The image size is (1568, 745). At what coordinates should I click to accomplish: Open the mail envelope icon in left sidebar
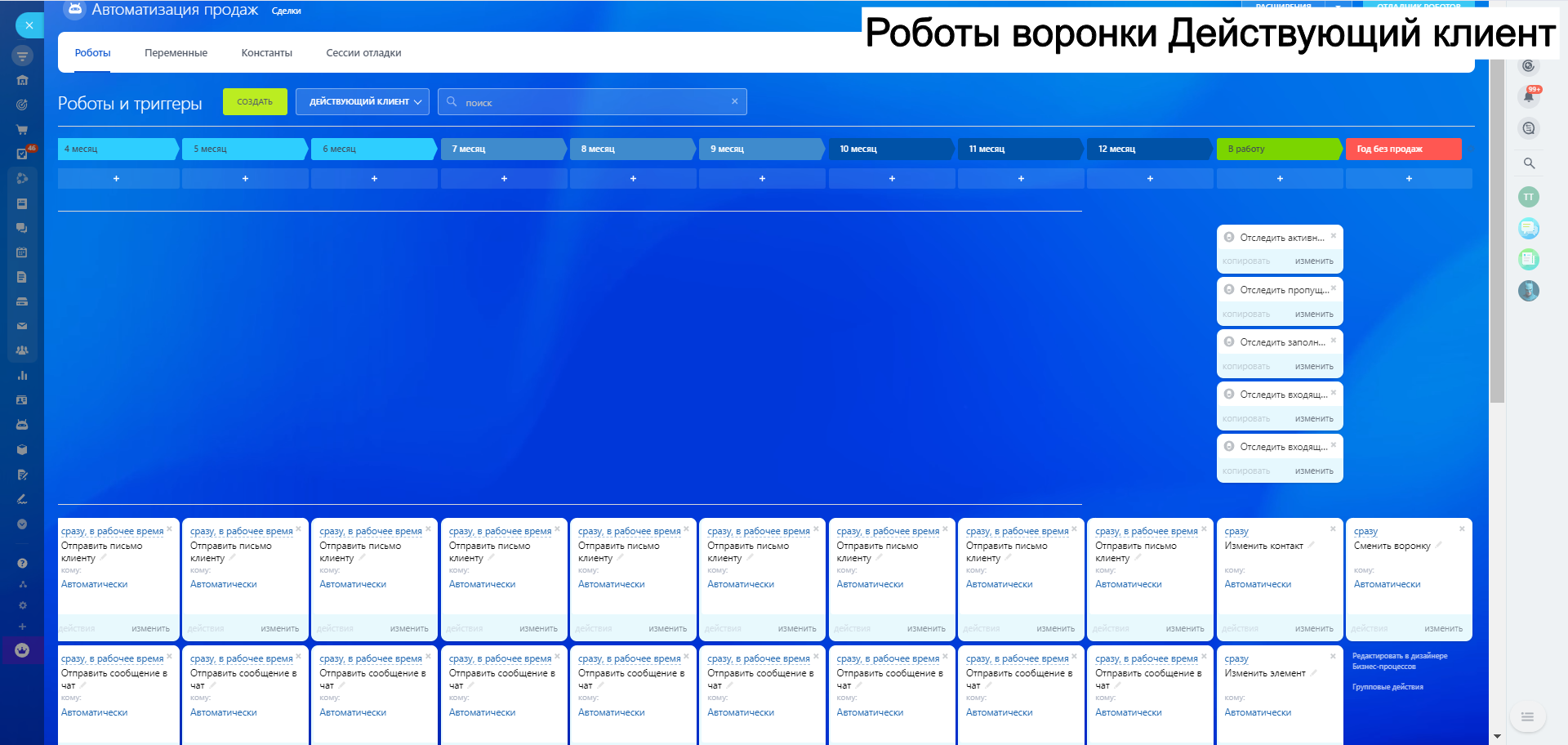[22, 326]
